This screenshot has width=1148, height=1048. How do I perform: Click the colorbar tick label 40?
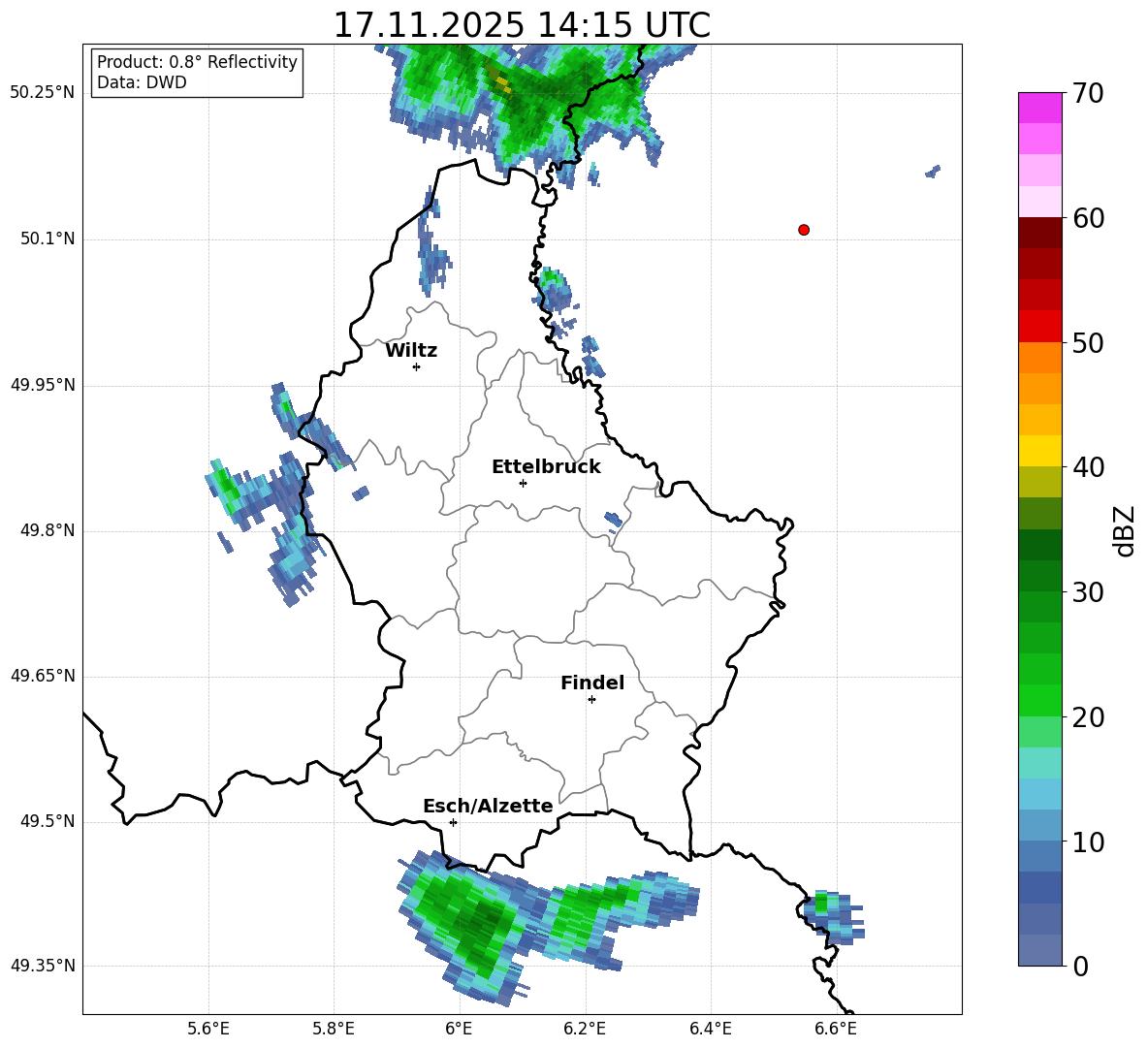tap(1088, 467)
